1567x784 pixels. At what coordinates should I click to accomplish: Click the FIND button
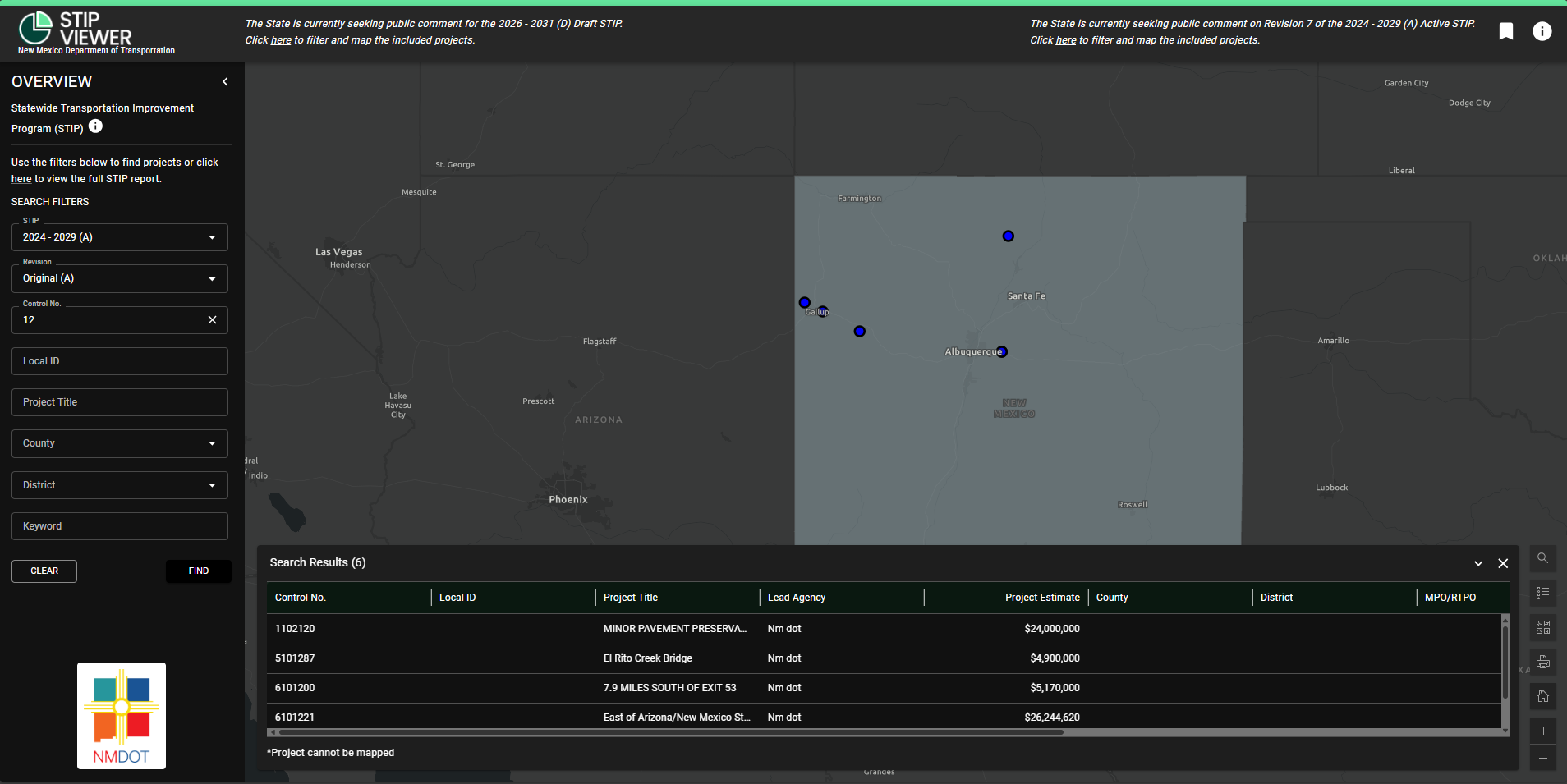pos(199,571)
